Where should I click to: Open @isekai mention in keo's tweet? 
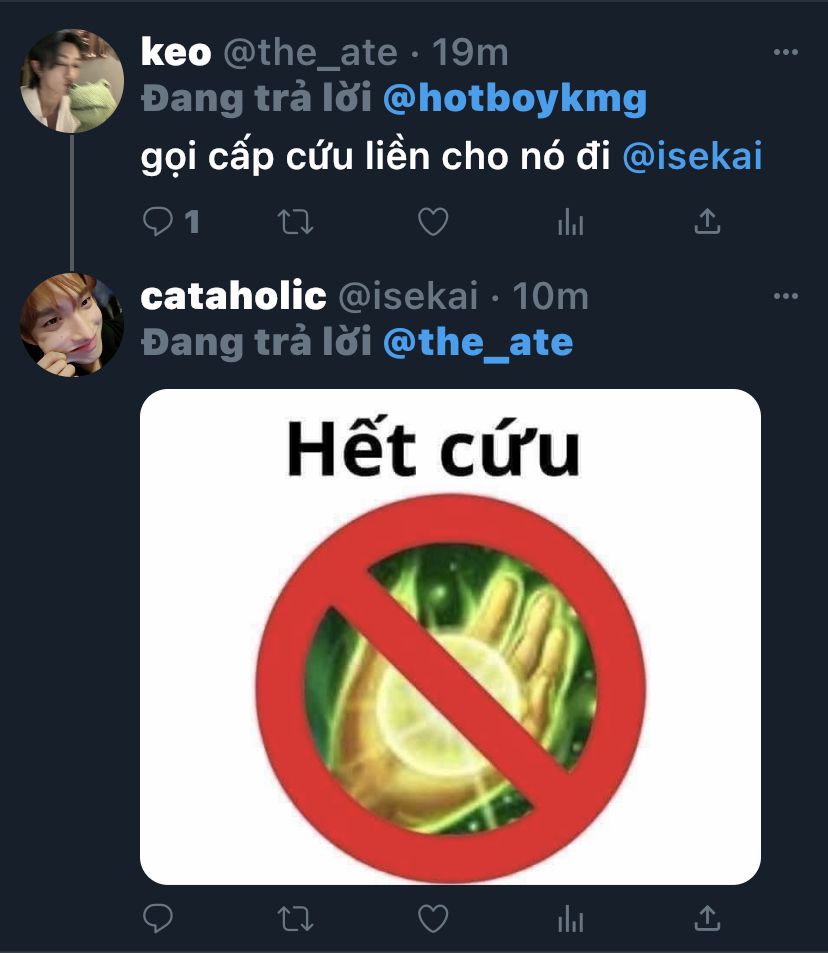(692, 157)
